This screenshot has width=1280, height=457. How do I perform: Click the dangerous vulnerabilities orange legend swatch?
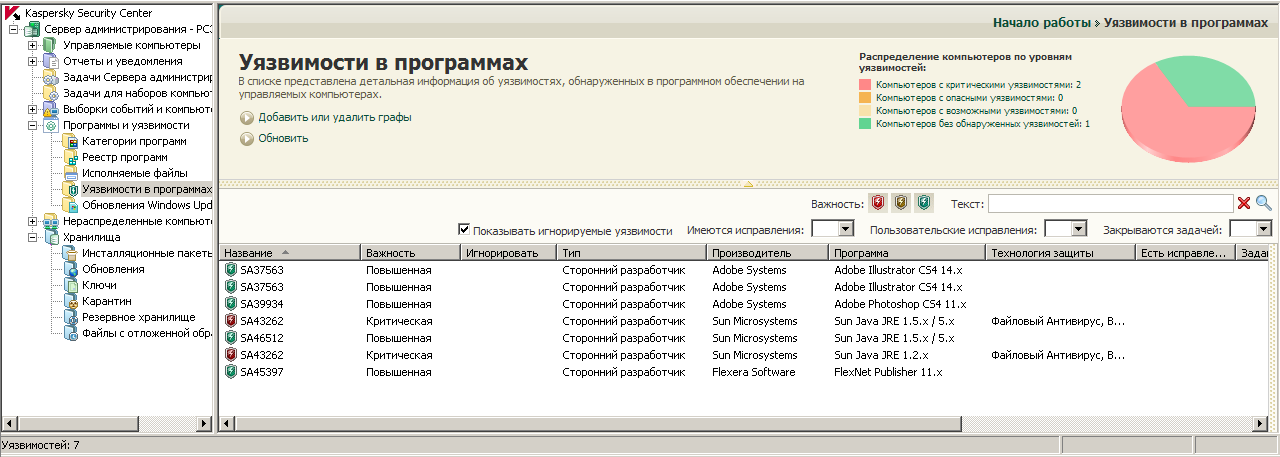tap(865, 98)
